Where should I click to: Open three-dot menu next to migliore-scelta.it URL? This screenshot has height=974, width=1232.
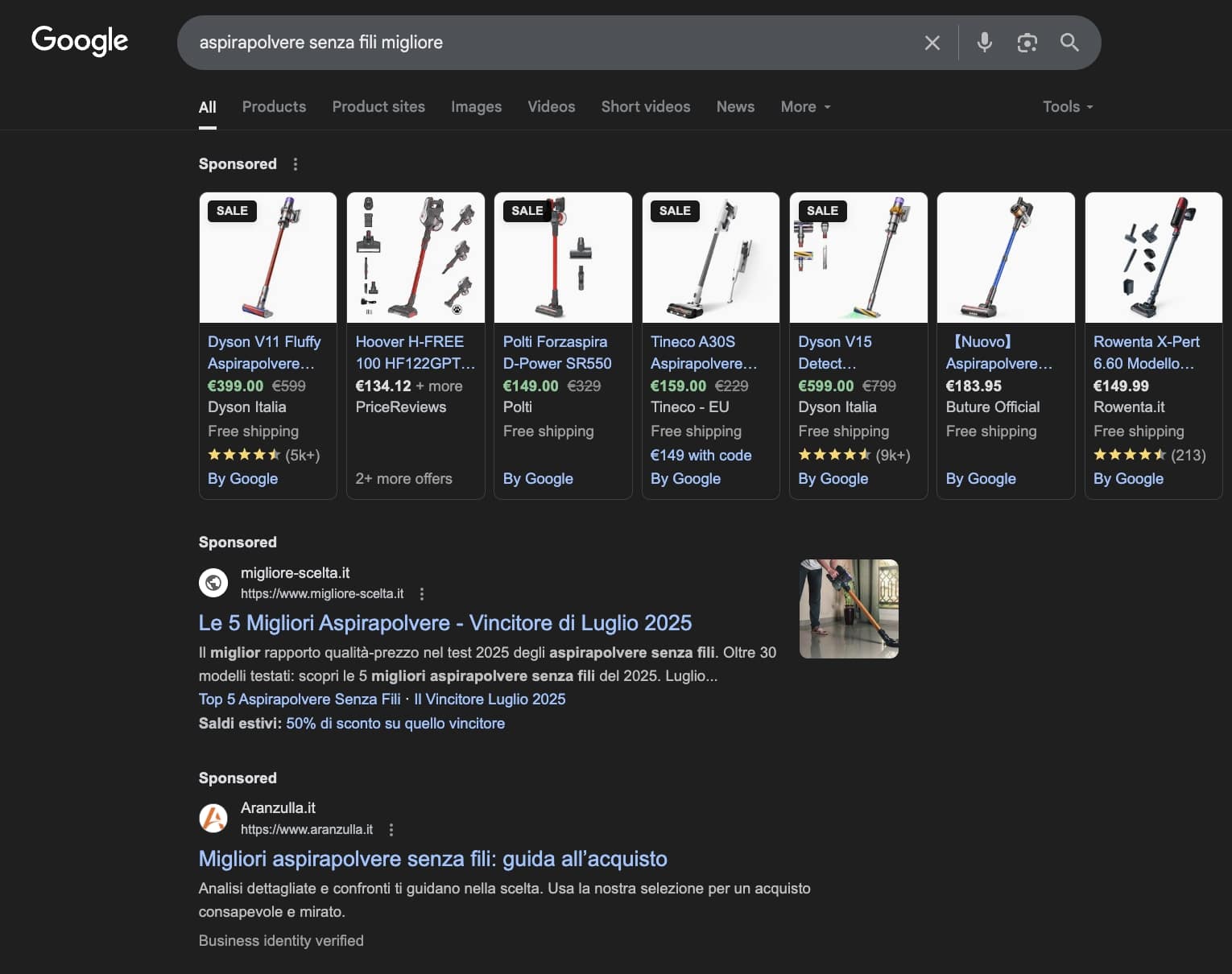tap(422, 594)
